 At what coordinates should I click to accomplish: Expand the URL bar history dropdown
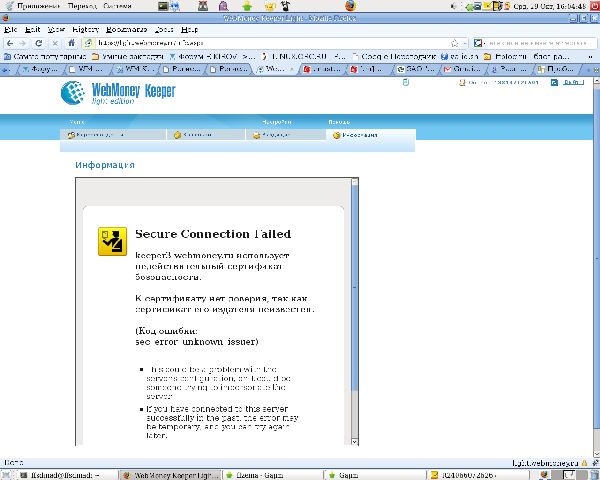[467, 45]
